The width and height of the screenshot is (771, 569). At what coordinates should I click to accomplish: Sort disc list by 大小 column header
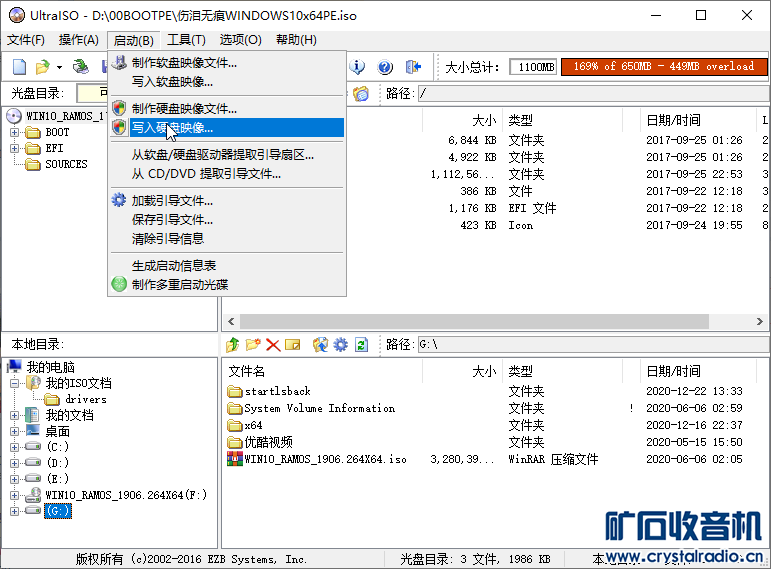click(x=484, y=120)
